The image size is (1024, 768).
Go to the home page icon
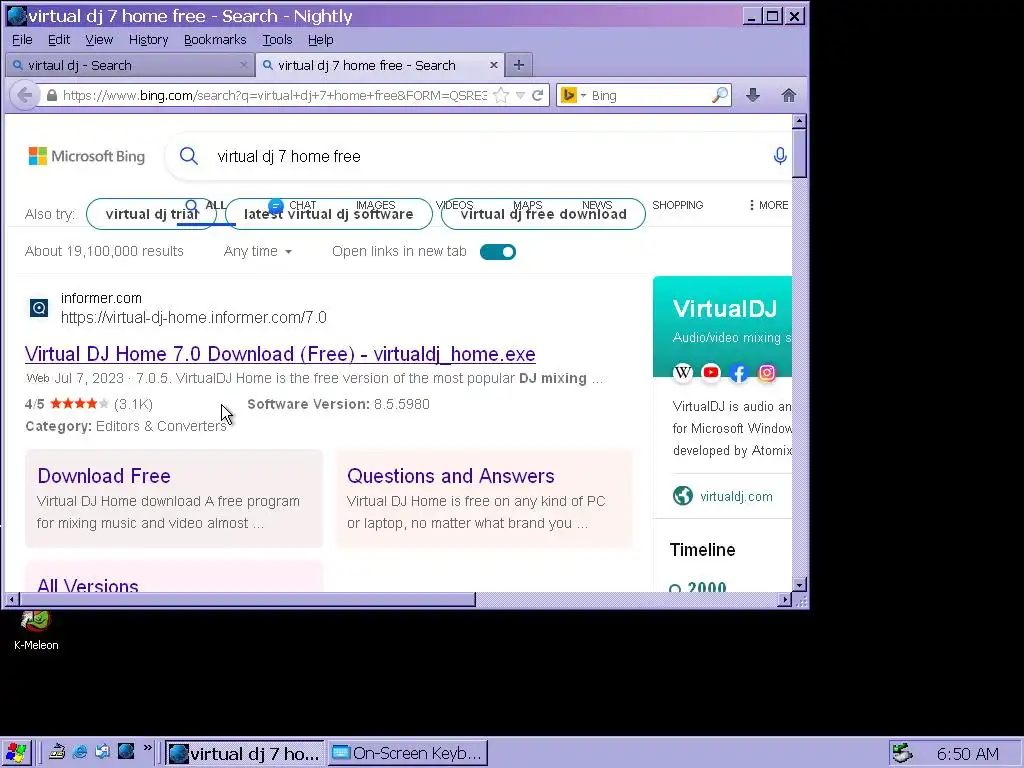[789, 95]
